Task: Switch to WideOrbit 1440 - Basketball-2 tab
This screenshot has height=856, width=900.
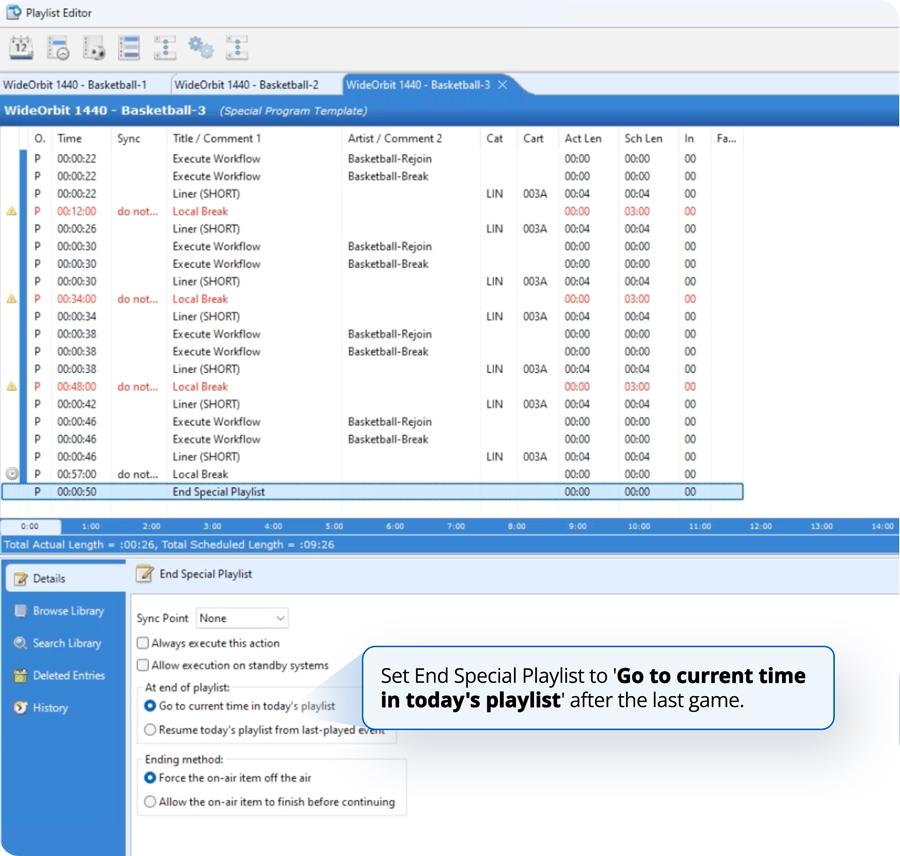Action: [x=246, y=85]
